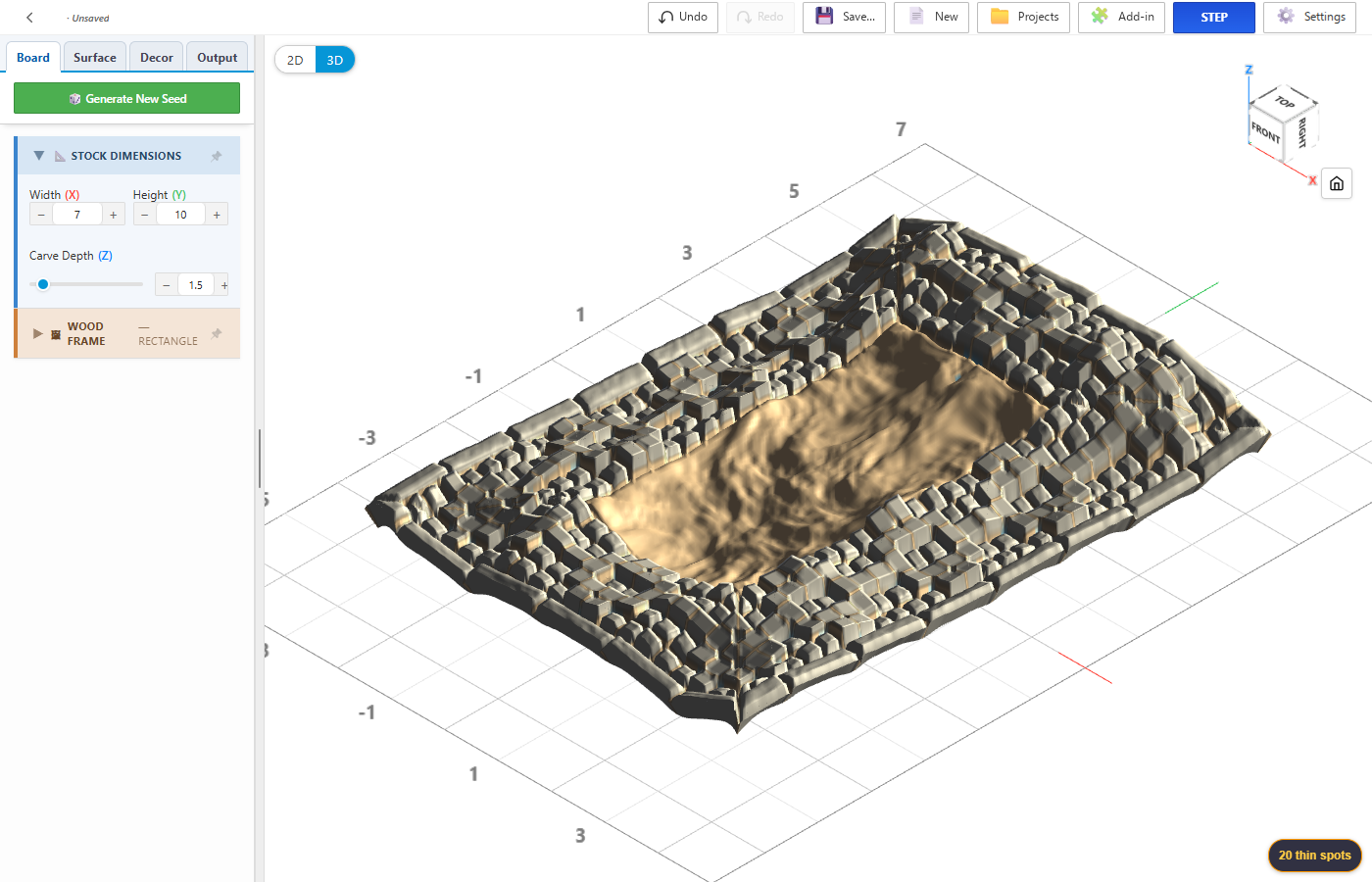1372x882 pixels.
Task: Pin the Stock Dimensions panel
Action: 217,156
